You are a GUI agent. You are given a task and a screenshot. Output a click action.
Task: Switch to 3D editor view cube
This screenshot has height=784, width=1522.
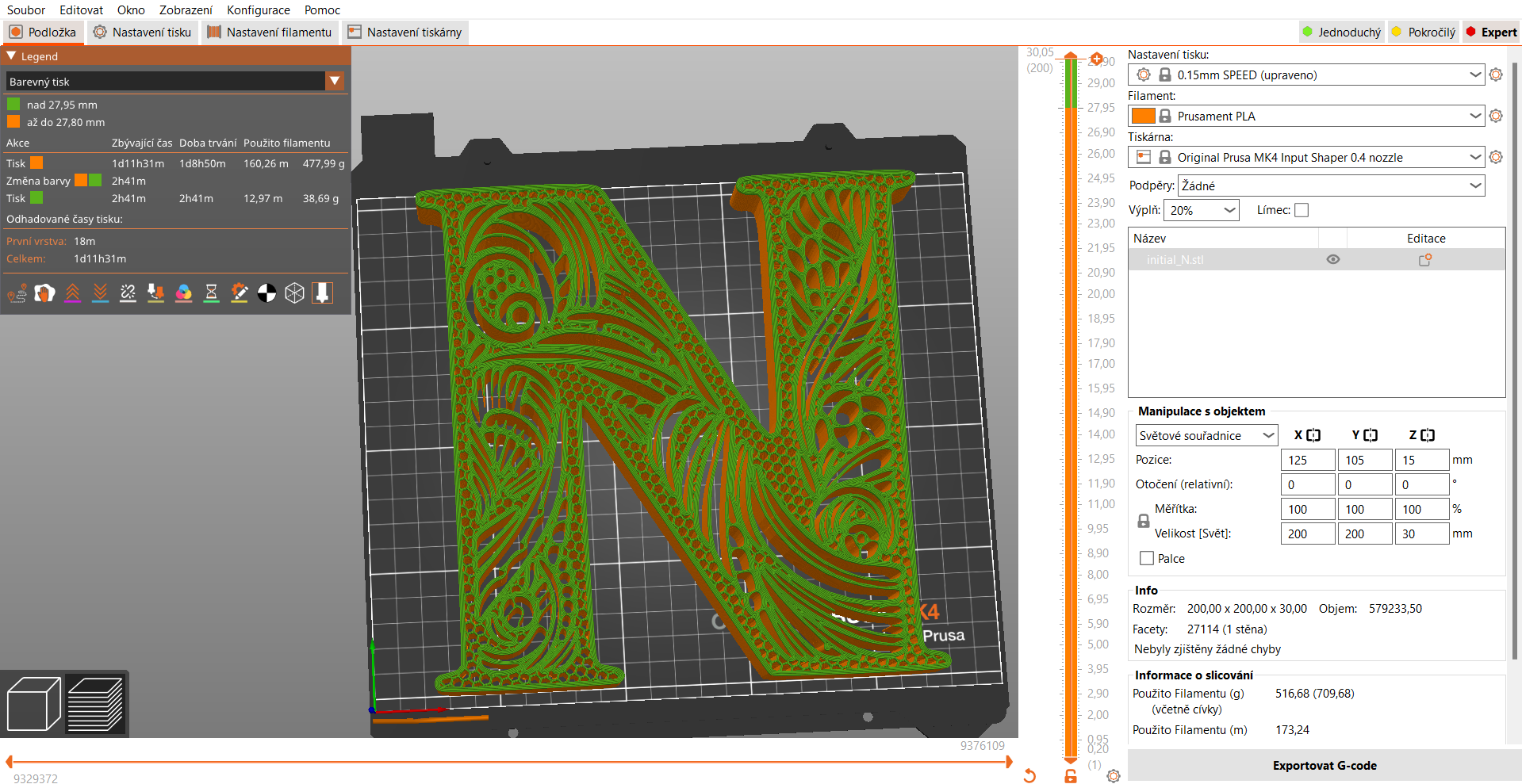pyautogui.click(x=33, y=704)
